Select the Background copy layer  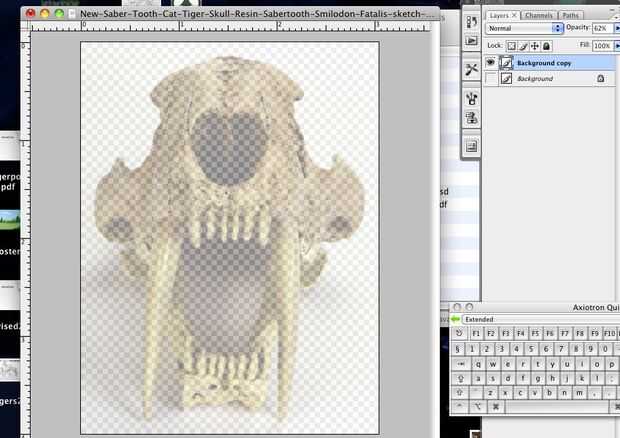550,63
